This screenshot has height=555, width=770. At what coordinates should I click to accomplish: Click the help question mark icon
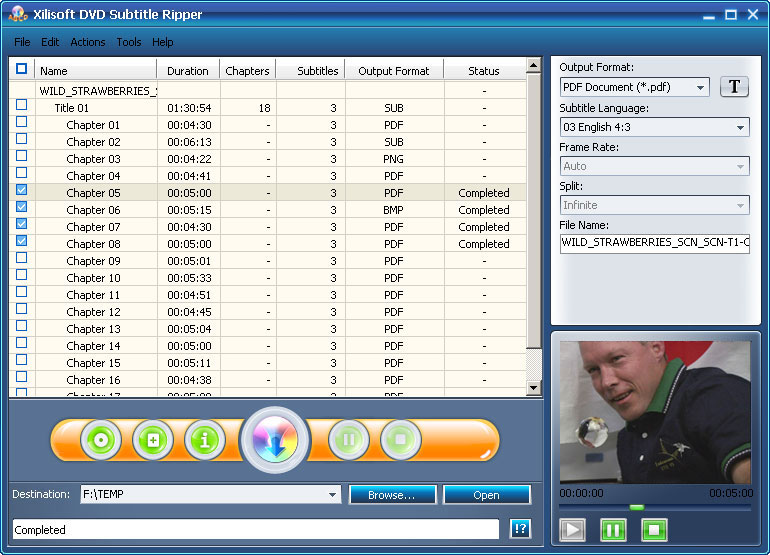click(520, 528)
